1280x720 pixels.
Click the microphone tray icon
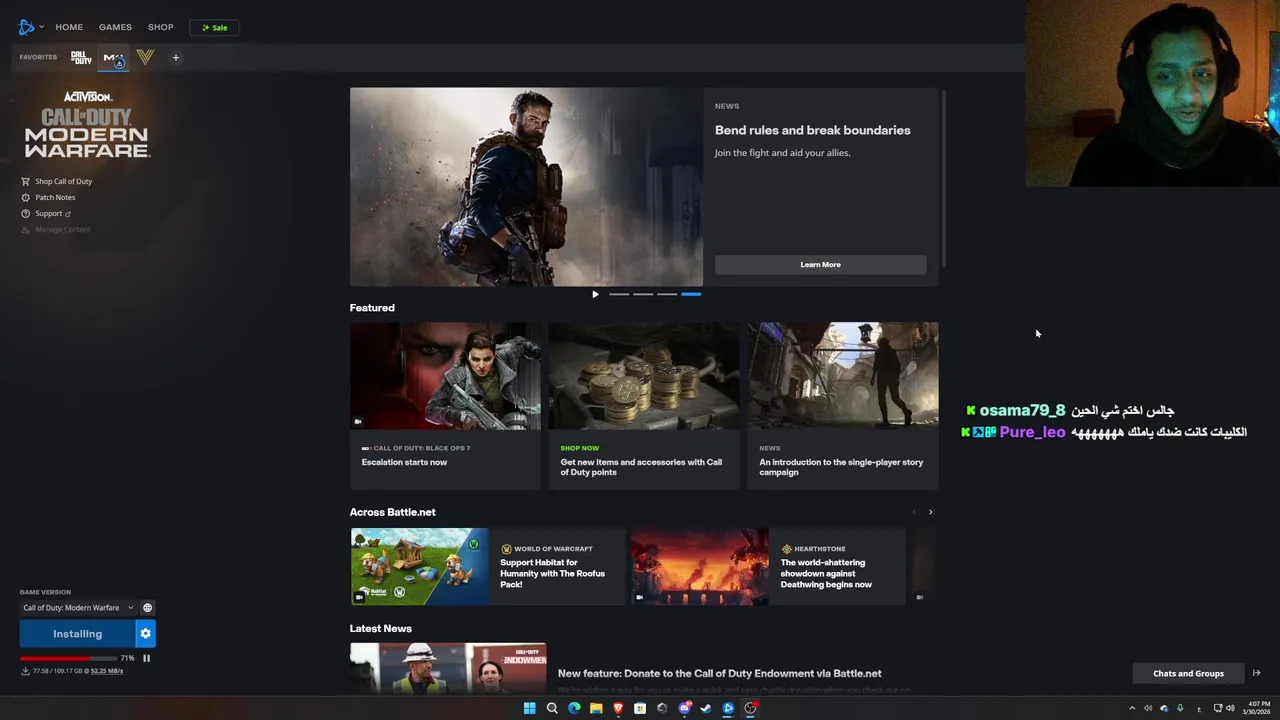tap(1180, 708)
